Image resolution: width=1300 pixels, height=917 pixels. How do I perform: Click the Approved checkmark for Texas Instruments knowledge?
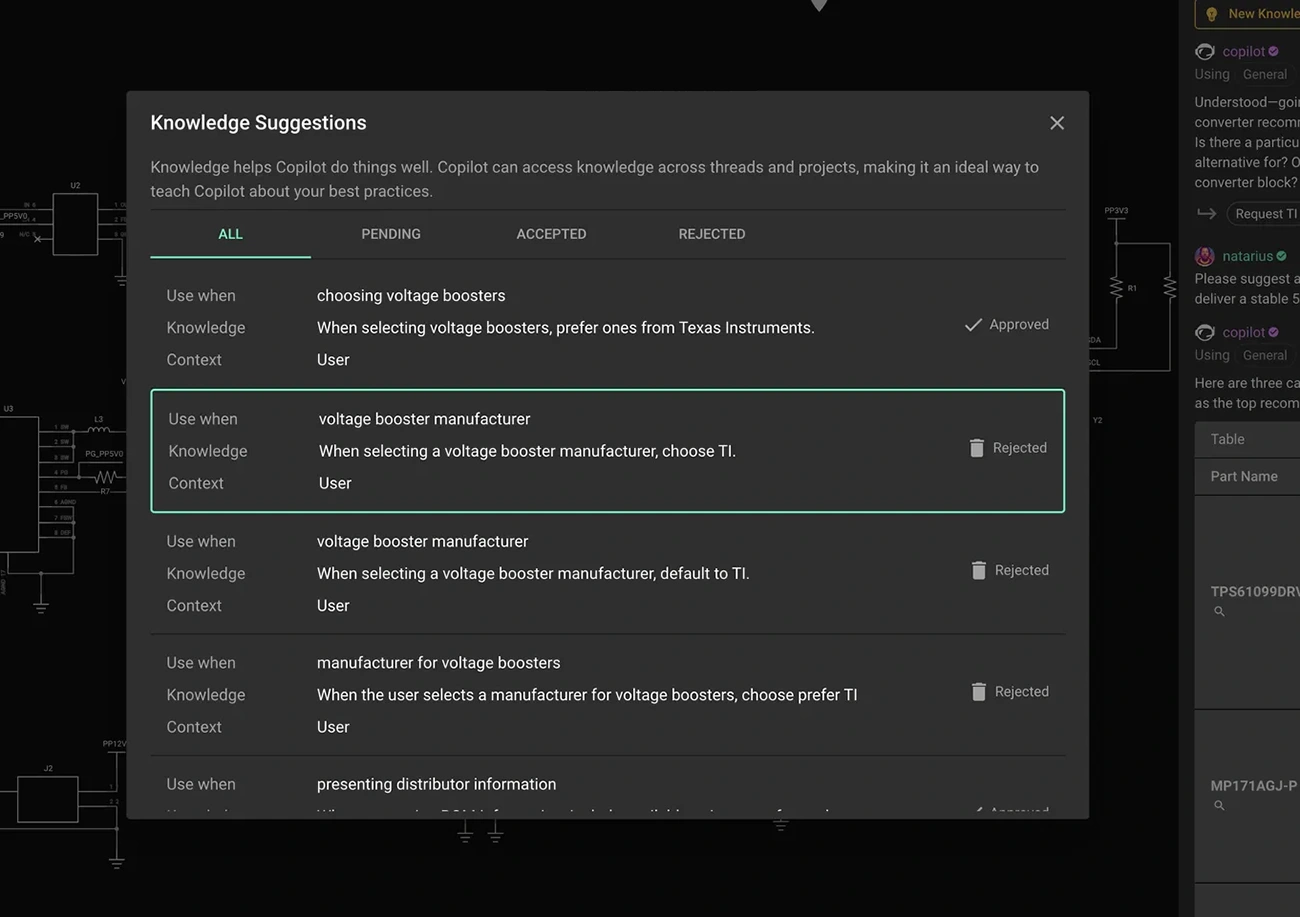pos(972,325)
